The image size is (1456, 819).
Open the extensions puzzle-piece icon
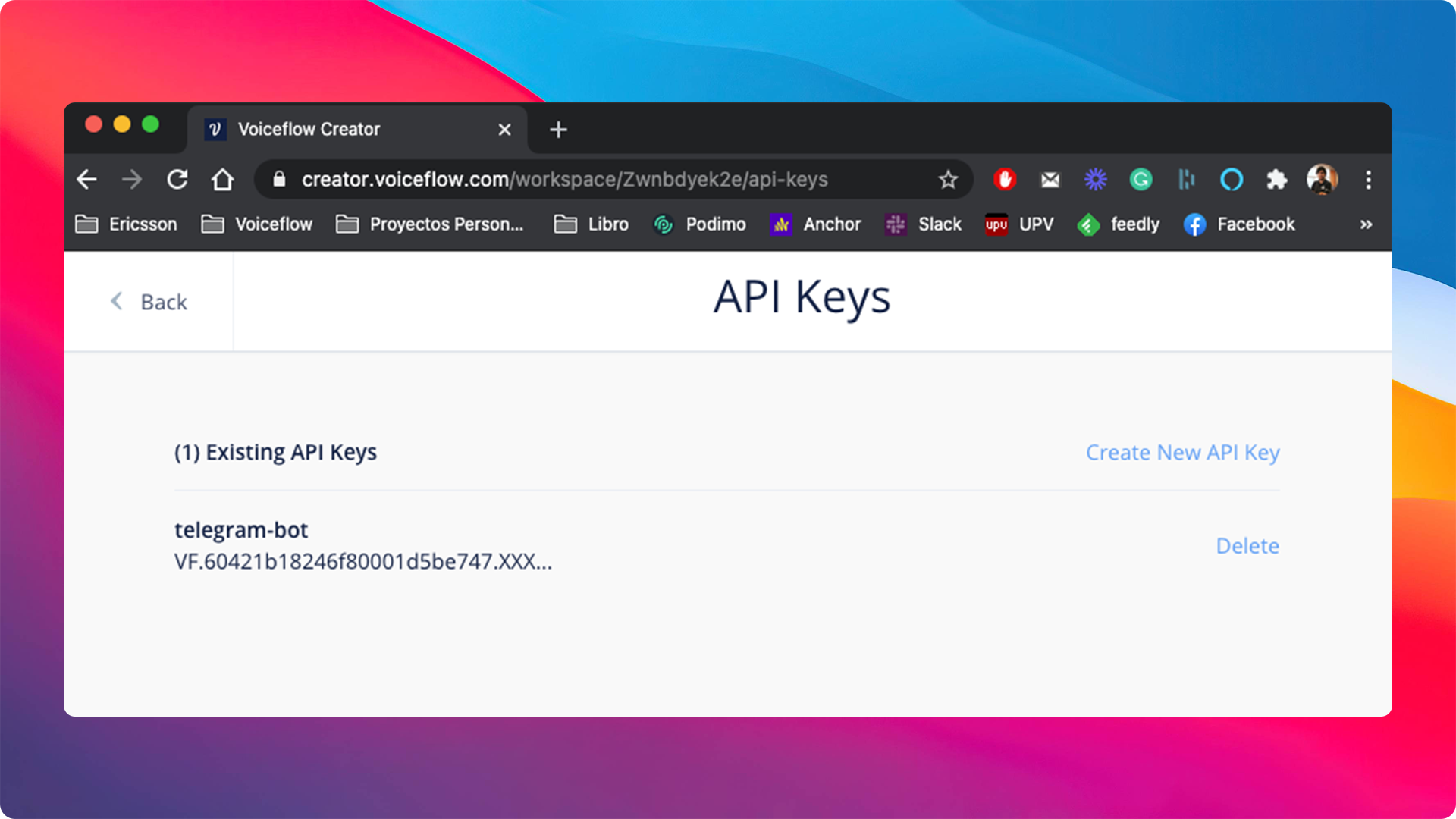click(x=1277, y=180)
